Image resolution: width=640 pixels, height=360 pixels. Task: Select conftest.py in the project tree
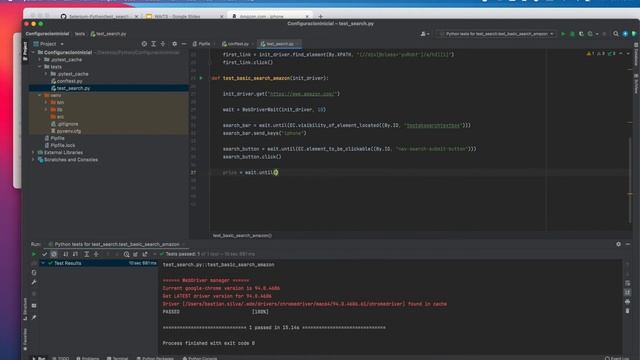pos(69,81)
